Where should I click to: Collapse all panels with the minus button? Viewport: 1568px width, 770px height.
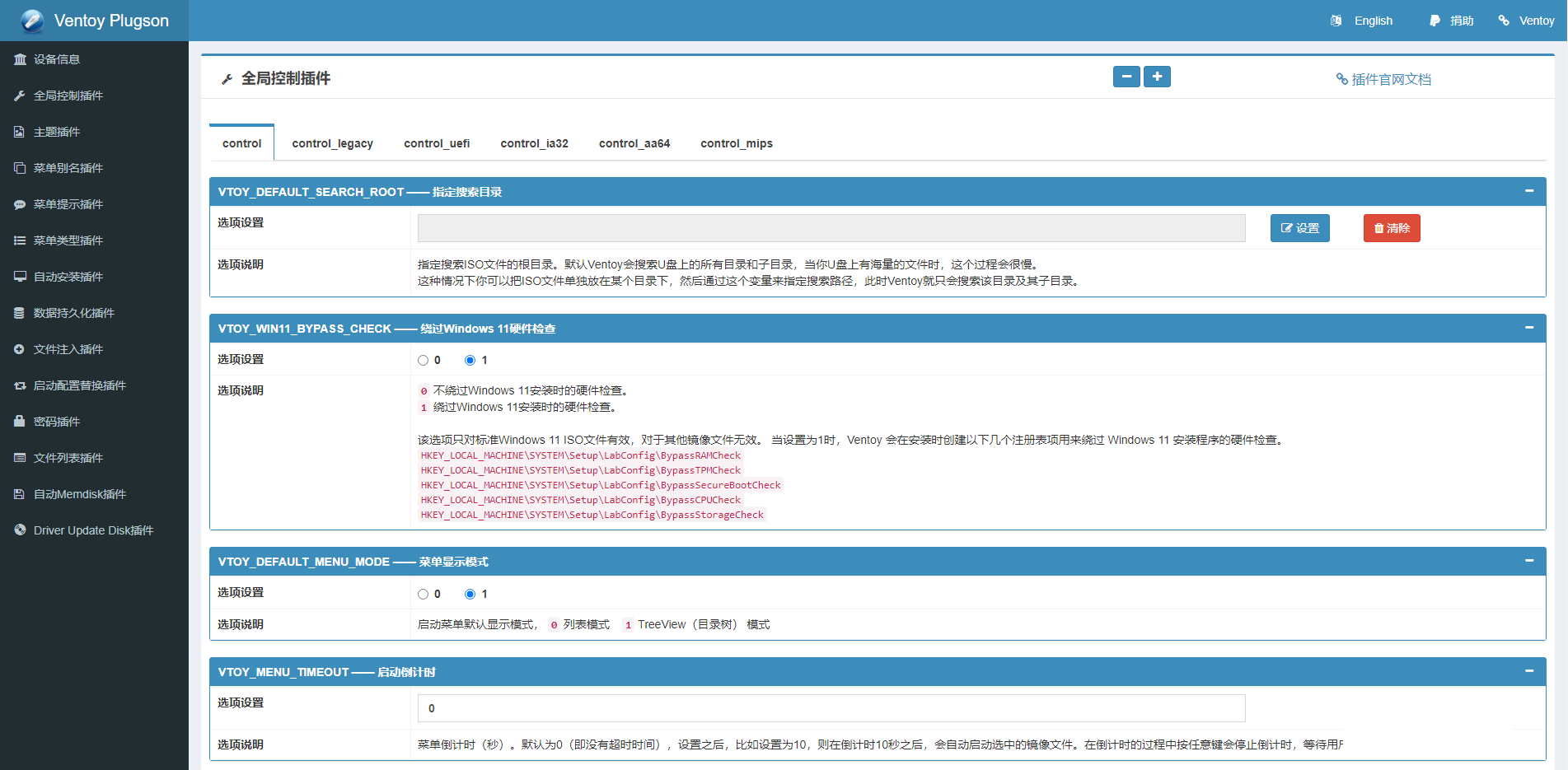point(1126,77)
